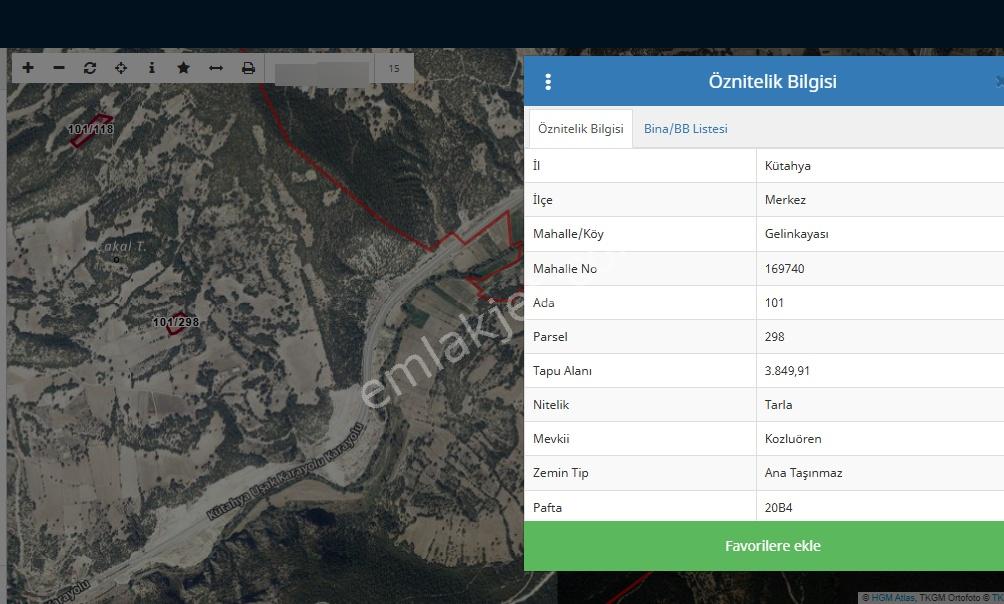Click the Merkez value in İlçe row
1004x604 pixels.
(785, 200)
